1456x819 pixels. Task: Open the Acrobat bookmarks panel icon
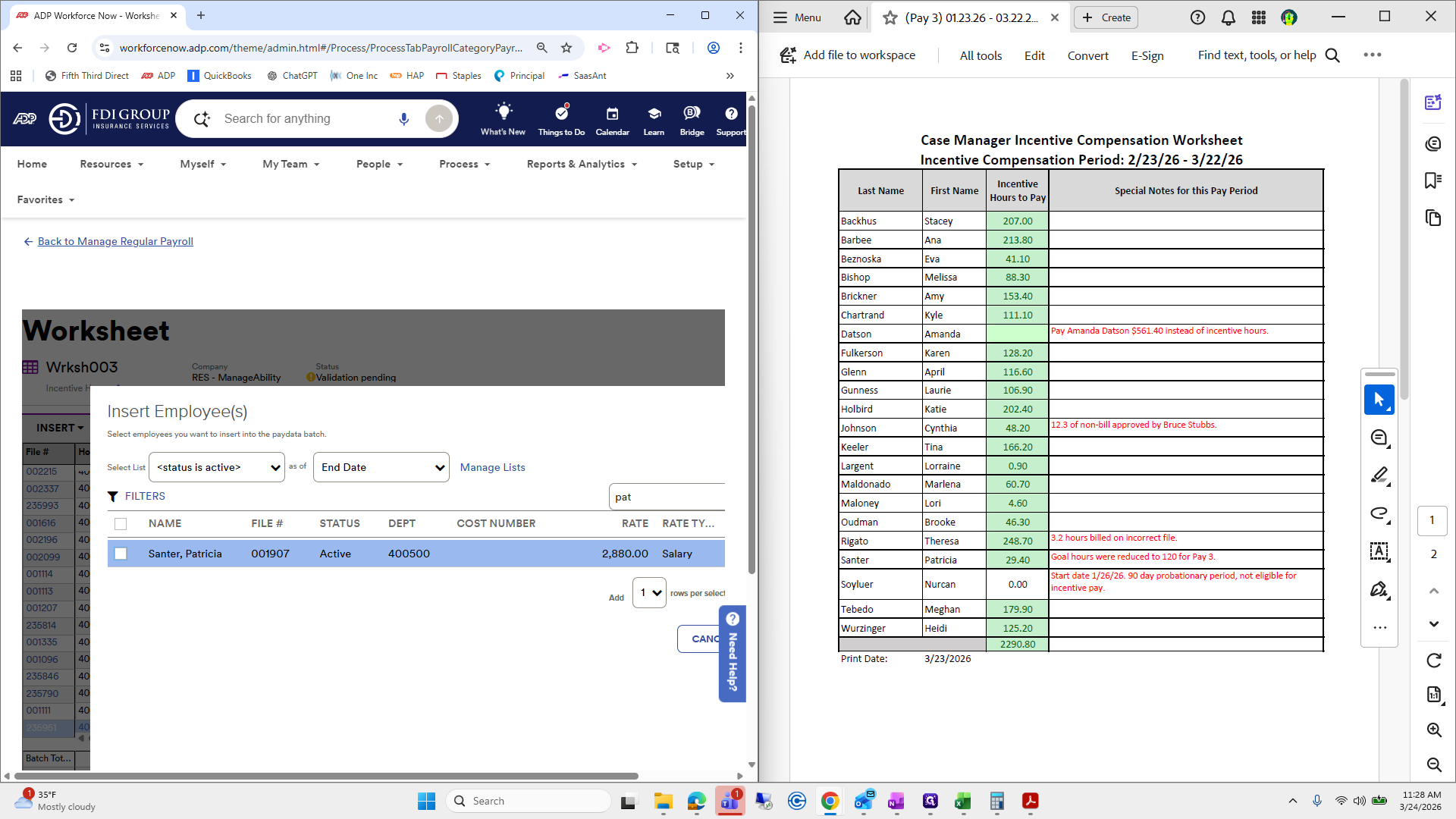pos(1432,180)
